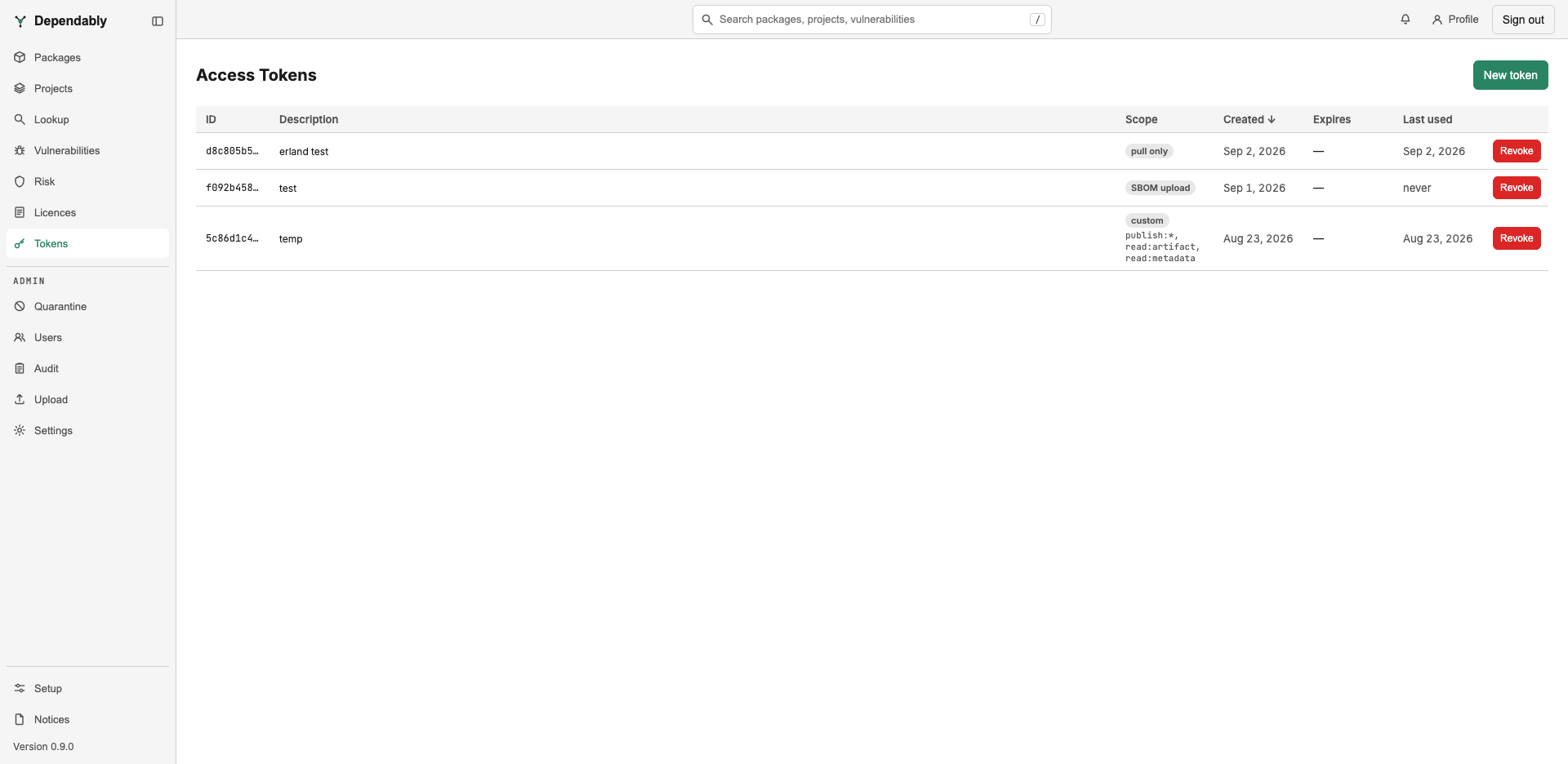Click the Notices file icon
The height and width of the screenshot is (764, 1568).
[x=20, y=719]
